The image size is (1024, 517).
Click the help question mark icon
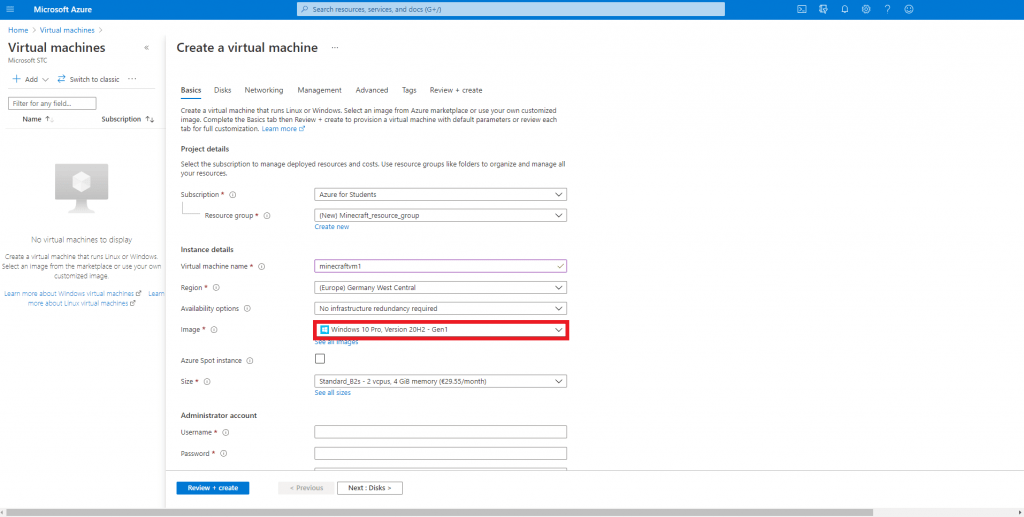(x=887, y=9)
